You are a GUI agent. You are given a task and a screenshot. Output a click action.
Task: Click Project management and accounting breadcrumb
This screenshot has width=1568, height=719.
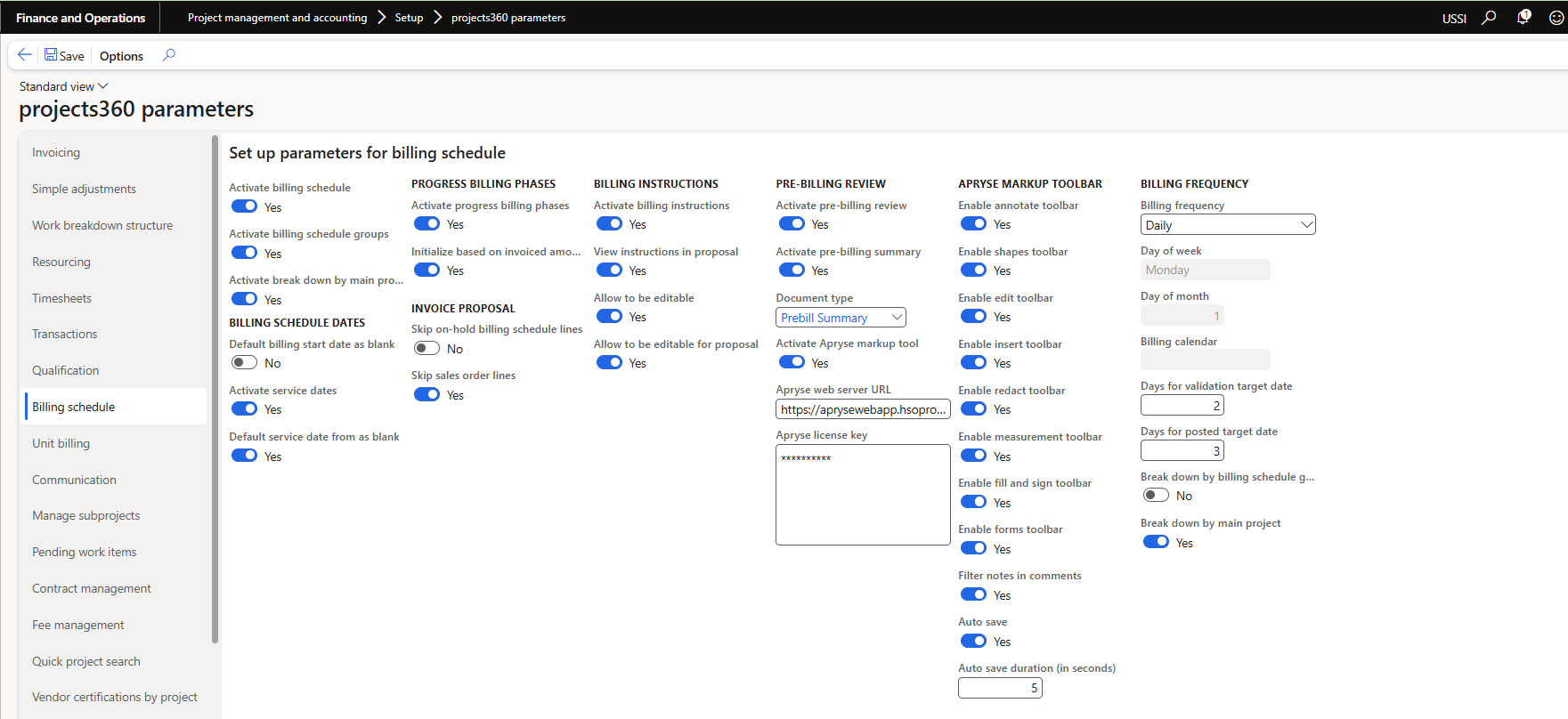click(x=277, y=18)
